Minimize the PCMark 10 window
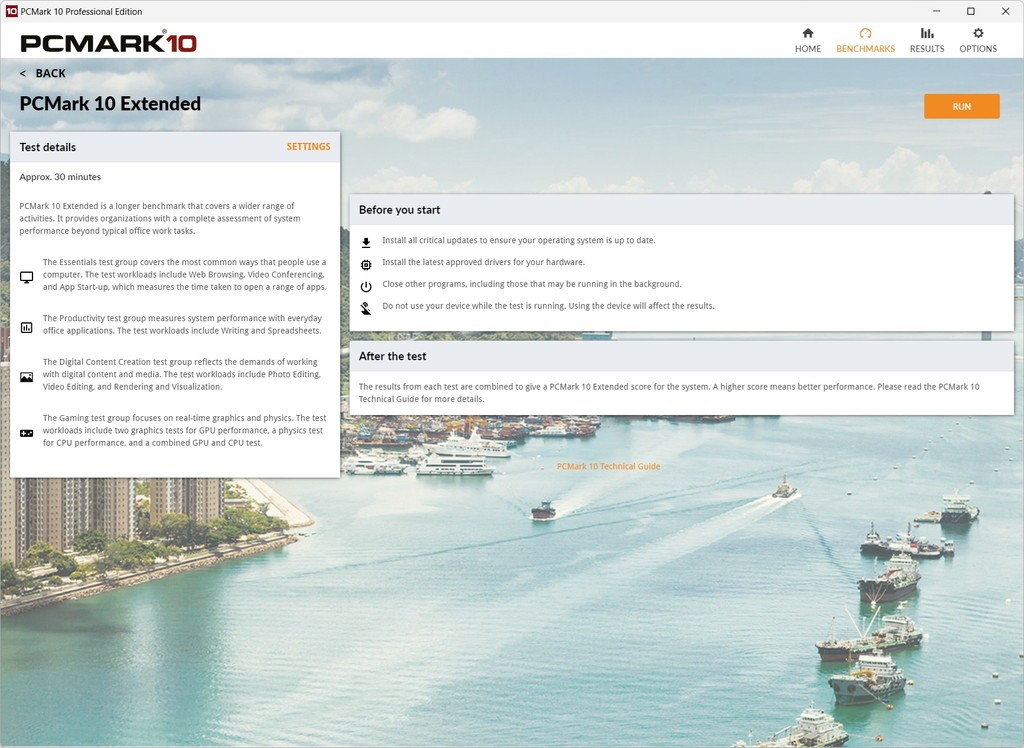 (936, 11)
